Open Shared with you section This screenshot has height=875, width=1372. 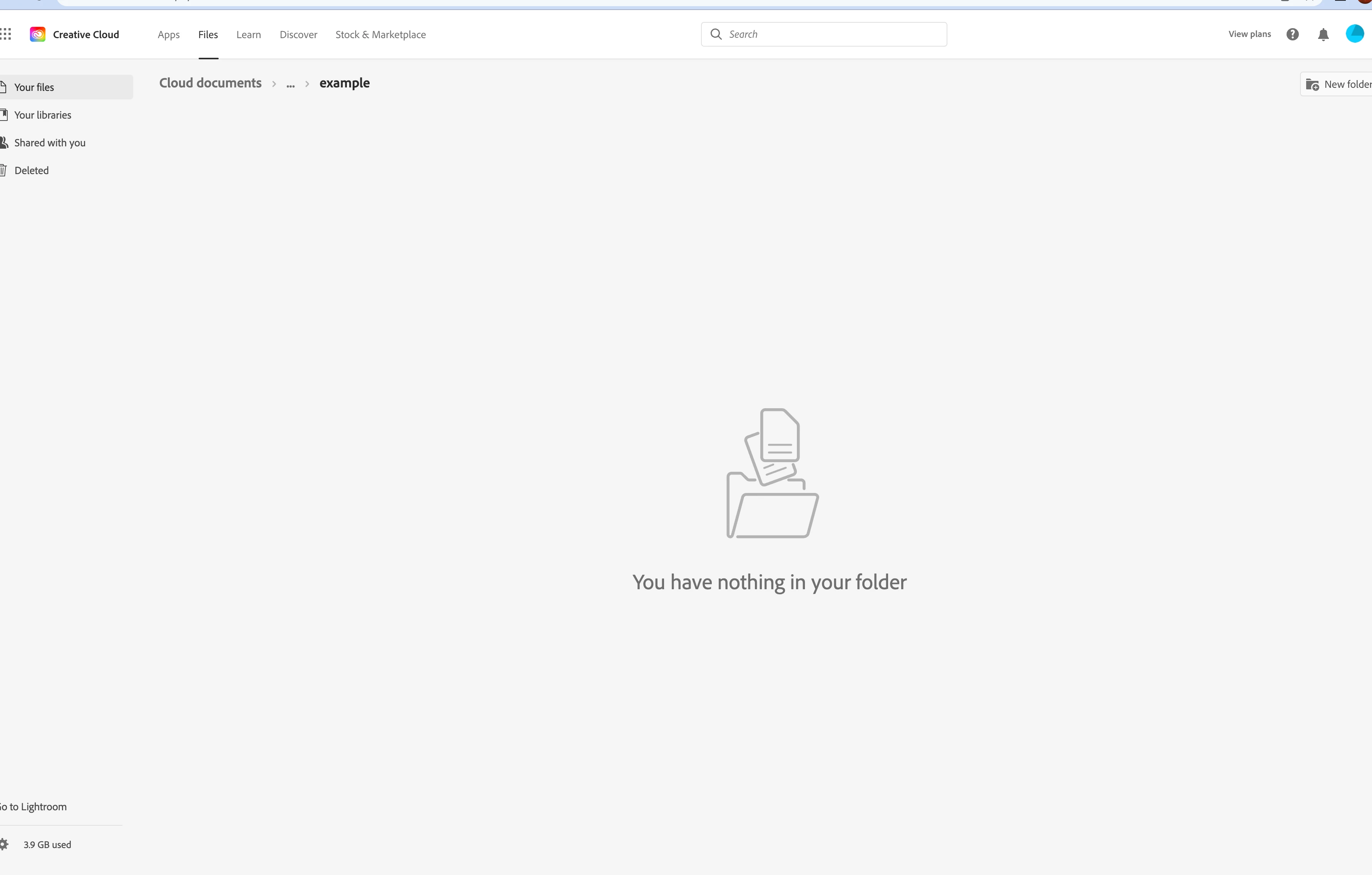[x=50, y=143]
